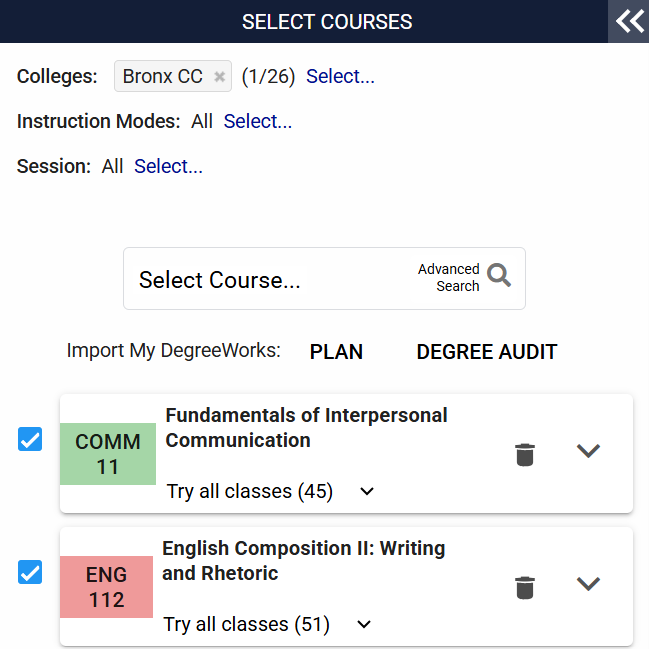Import DegreeWorks DEGREE AUDIT
The image size is (649, 649).
click(x=486, y=352)
